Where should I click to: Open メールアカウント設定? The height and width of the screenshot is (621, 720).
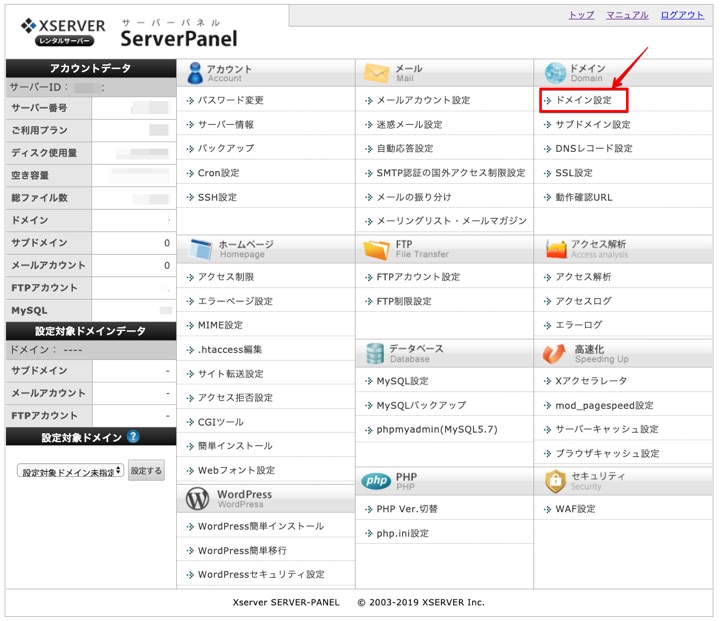pos(423,100)
